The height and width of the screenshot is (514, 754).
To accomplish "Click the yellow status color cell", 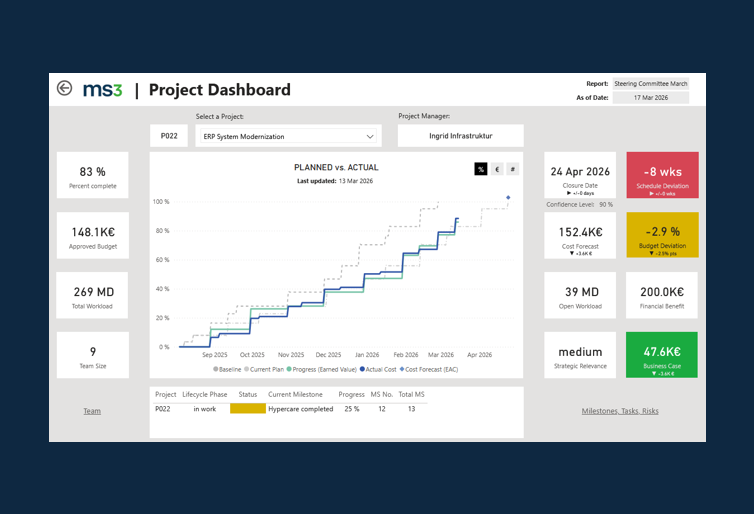I will point(248,409).
